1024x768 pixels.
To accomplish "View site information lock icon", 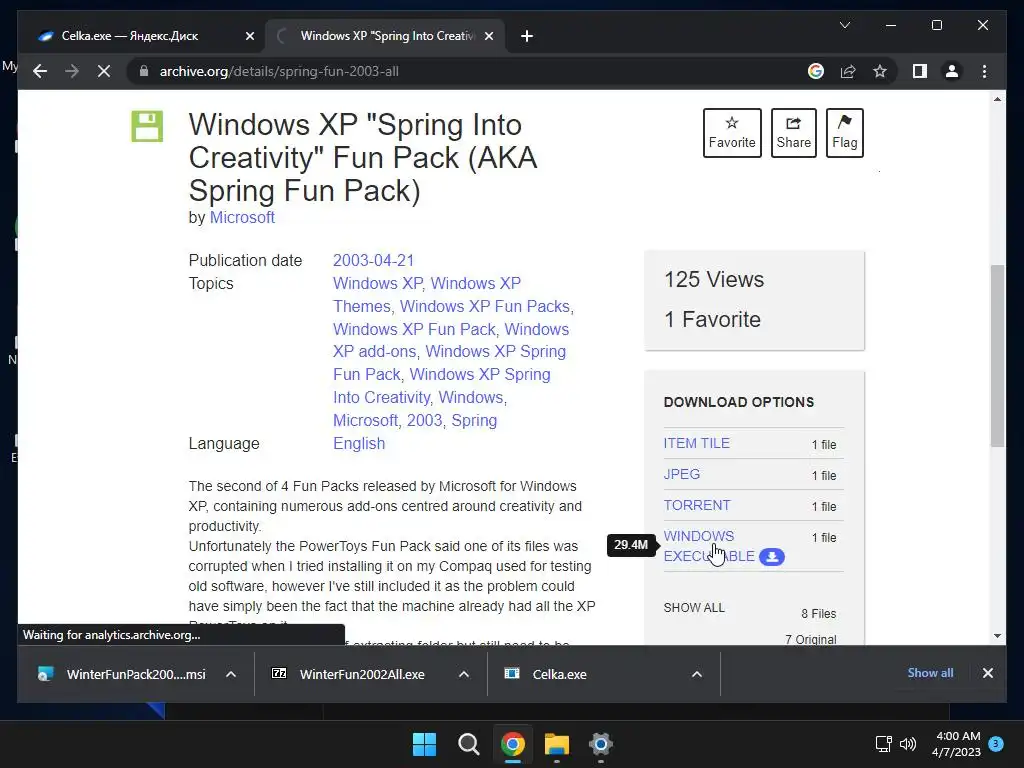I will (x=144, y=71).
